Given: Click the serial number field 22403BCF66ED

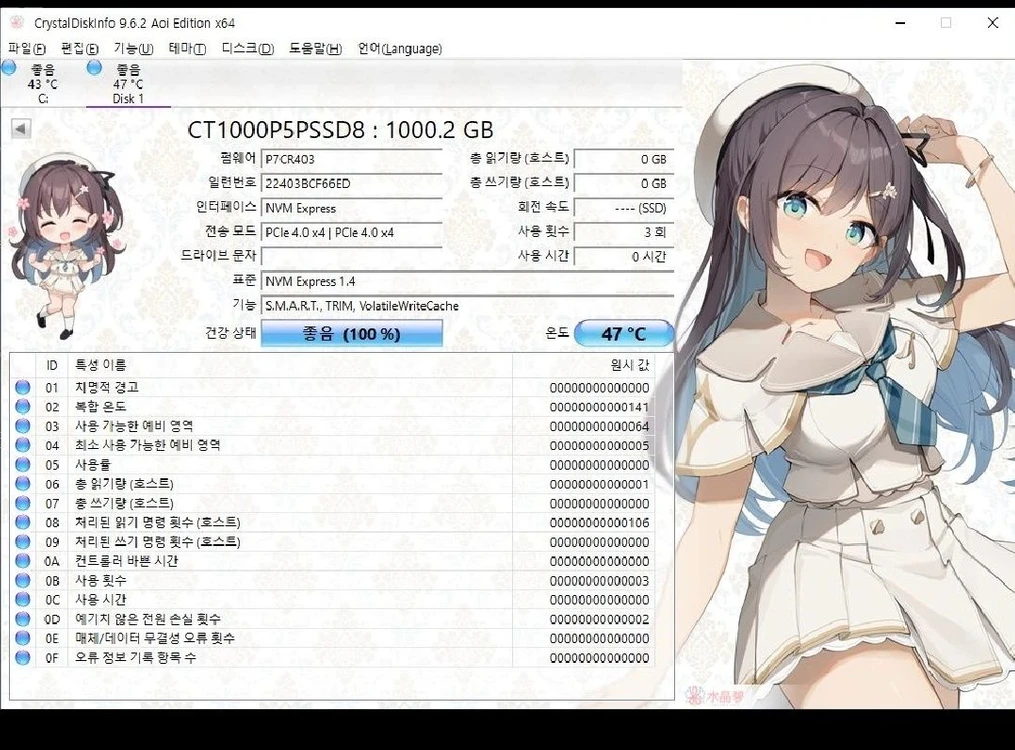Looking at the screenshot, I should [351, 184].
